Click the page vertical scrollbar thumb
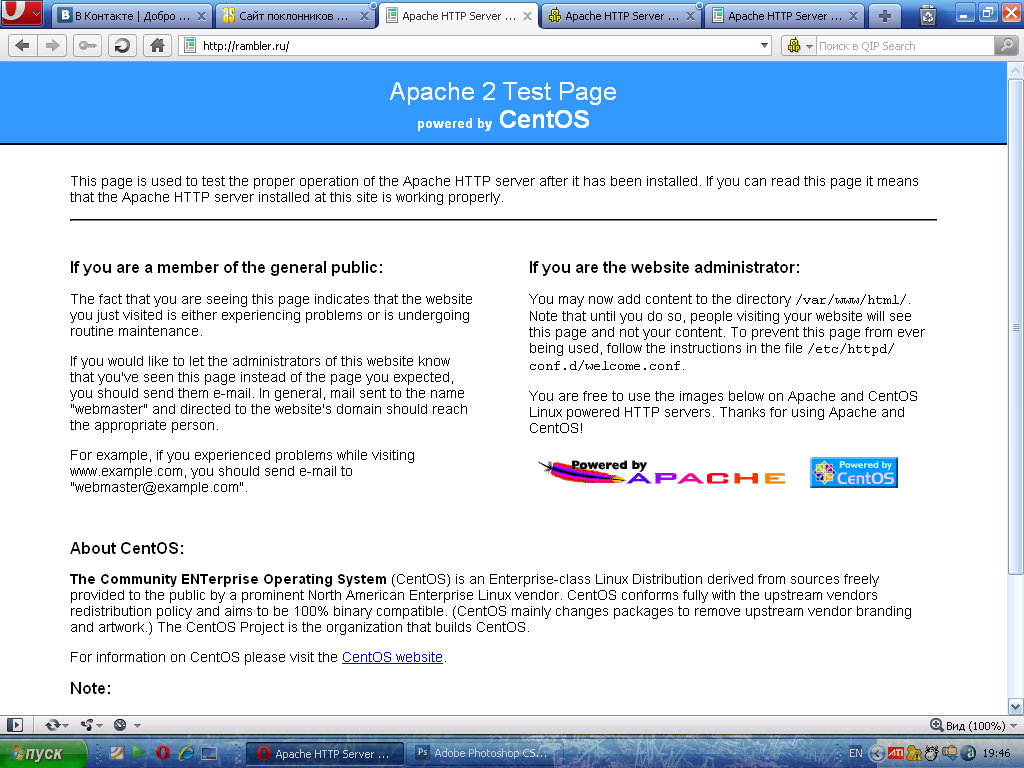 click(1016, 327)
